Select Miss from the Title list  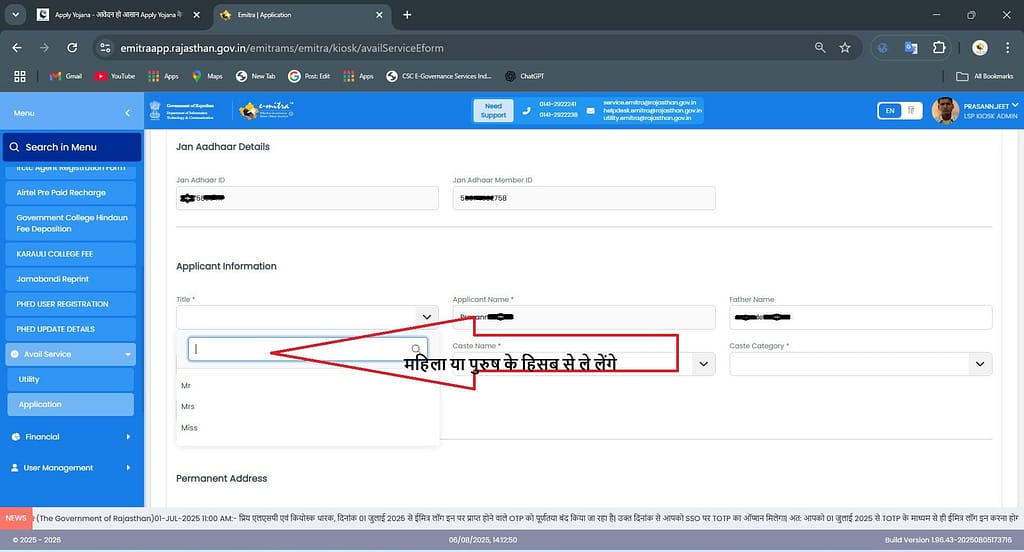pyautogui.click(x=189, y=428)
